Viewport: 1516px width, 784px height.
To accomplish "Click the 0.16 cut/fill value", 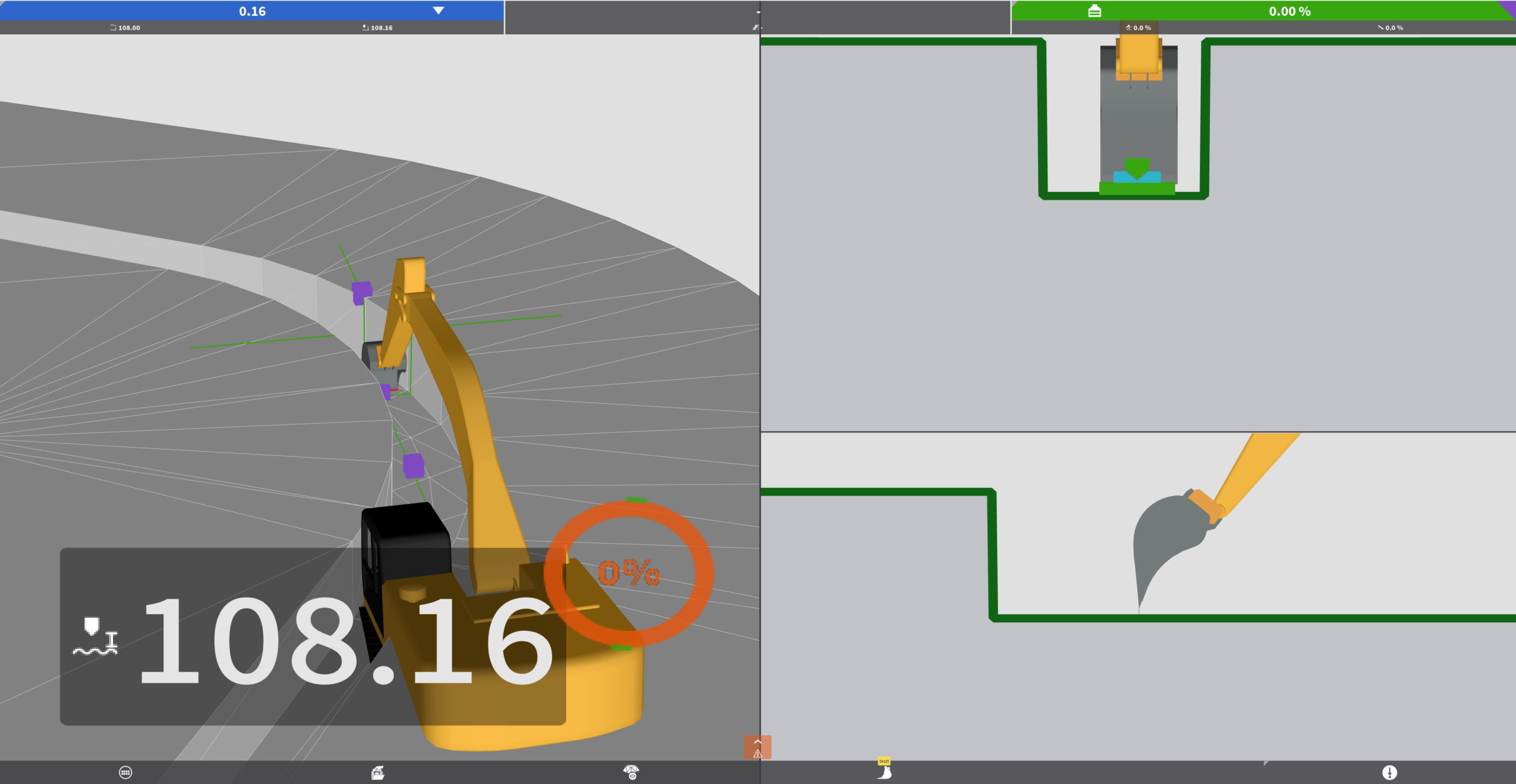I will tap(252, 11).
